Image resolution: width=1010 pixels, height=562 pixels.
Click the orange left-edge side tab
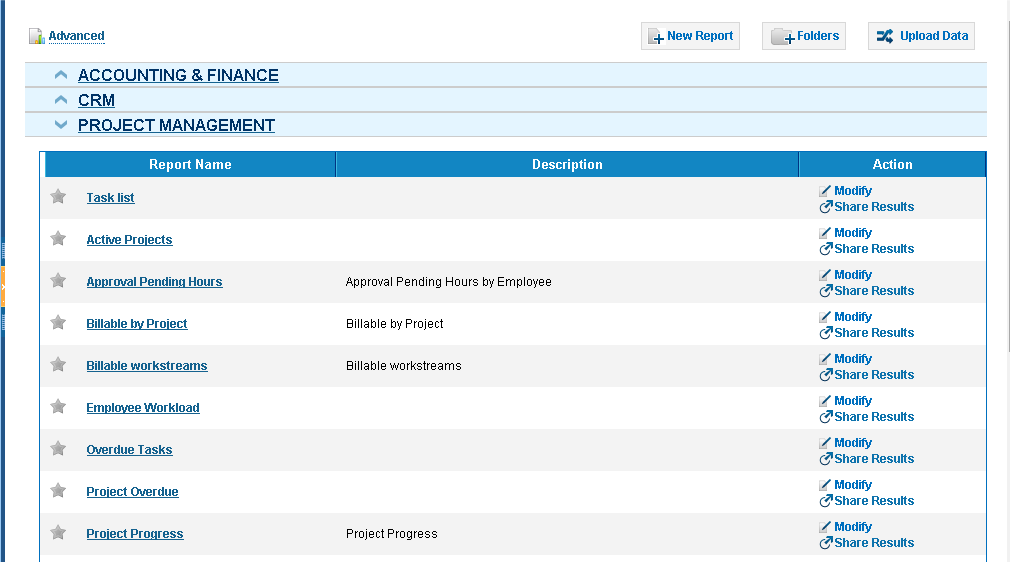click(3, 286)
